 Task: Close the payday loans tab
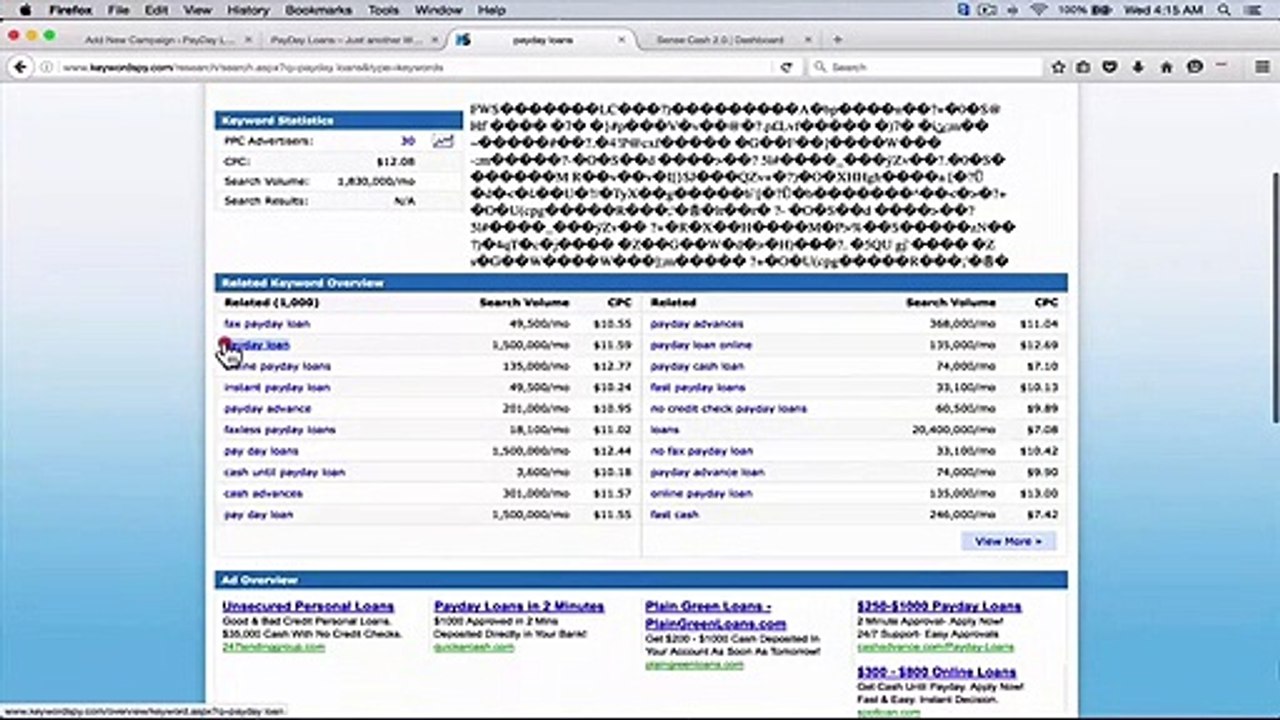[x=621, y=40]
